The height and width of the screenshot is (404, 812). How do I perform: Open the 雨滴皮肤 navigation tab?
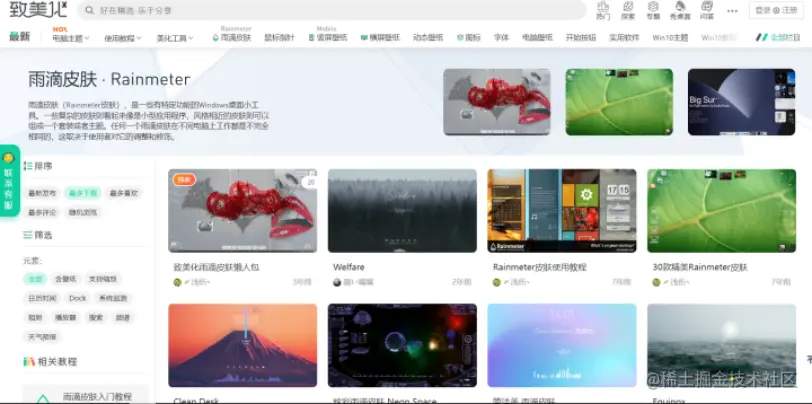pos(232,37)
